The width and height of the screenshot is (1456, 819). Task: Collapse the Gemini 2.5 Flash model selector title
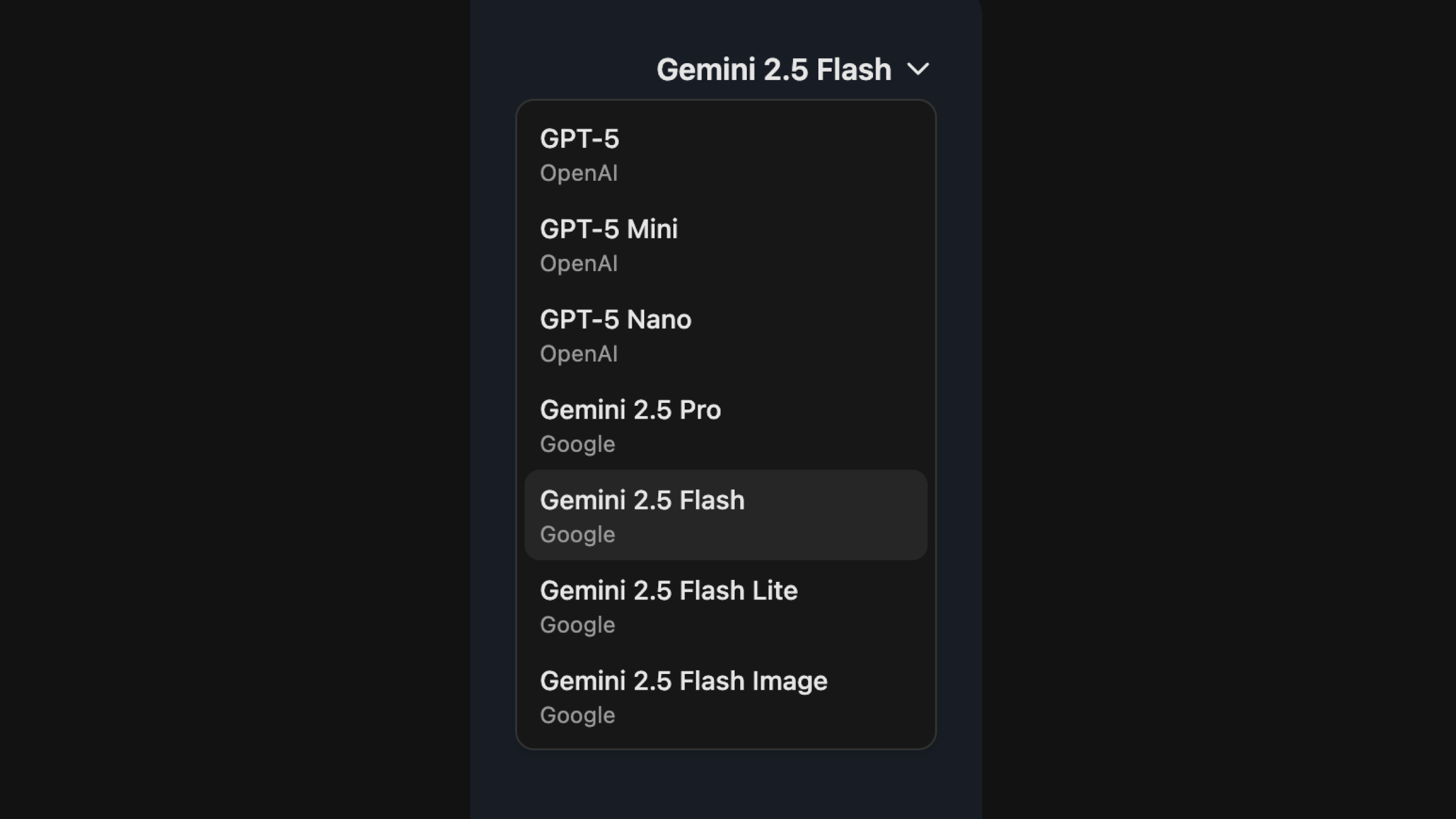click(x=773, y=69)
